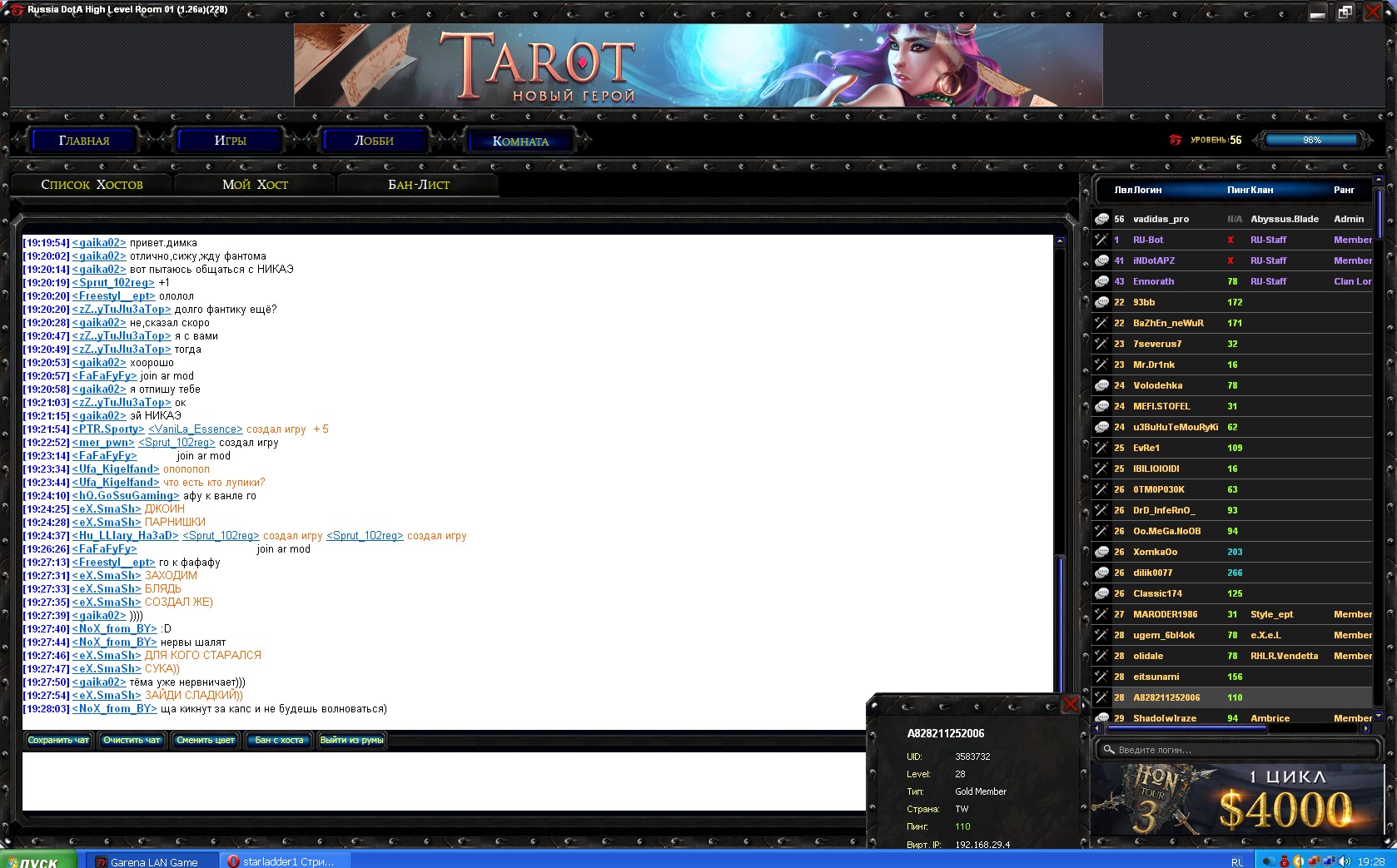Image resolution: width=1397 pixels, height=868 pixels.
Task: Click the chat bubble icon beside vadidas_pro
Action: [1101, 219]
